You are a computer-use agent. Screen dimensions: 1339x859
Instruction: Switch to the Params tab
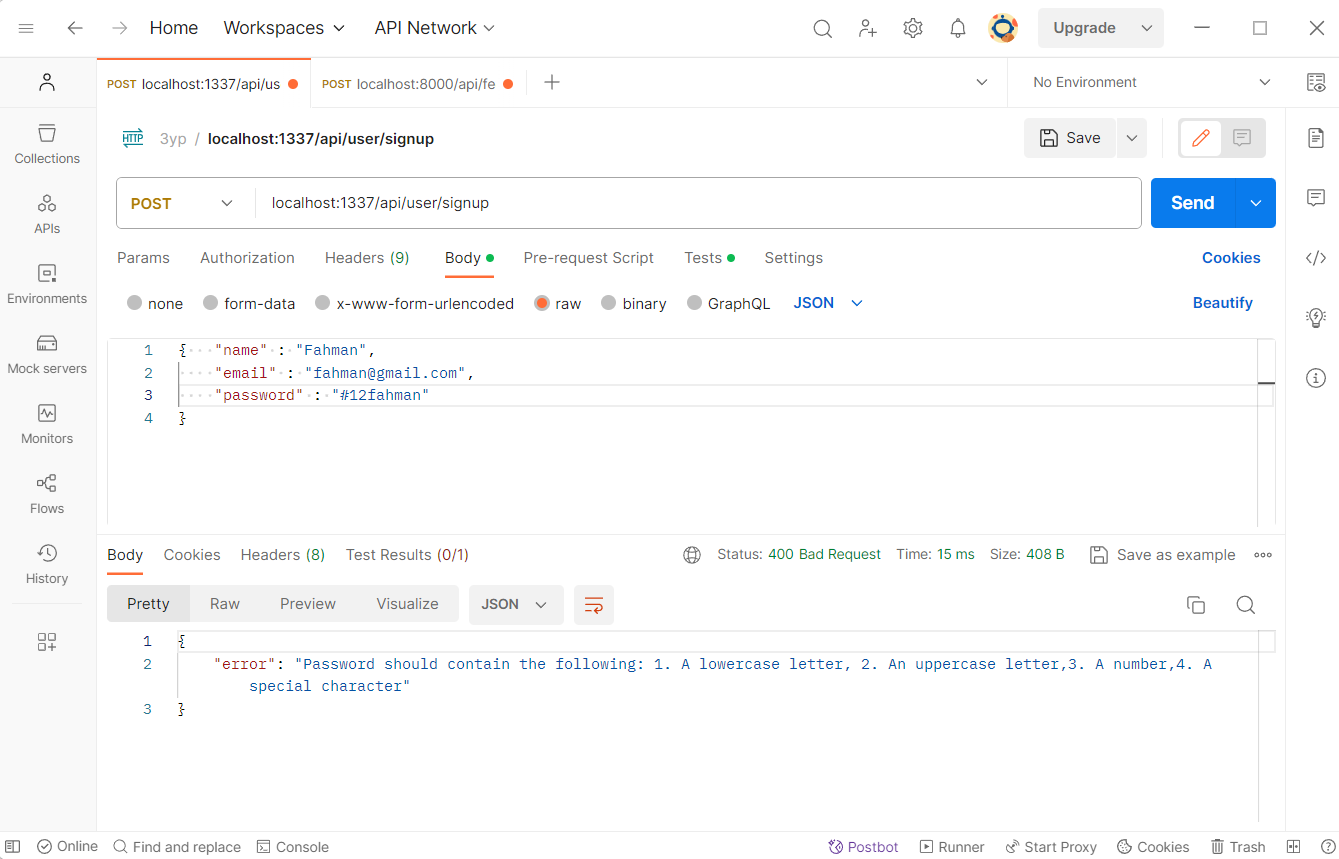(x=143, y=258)
